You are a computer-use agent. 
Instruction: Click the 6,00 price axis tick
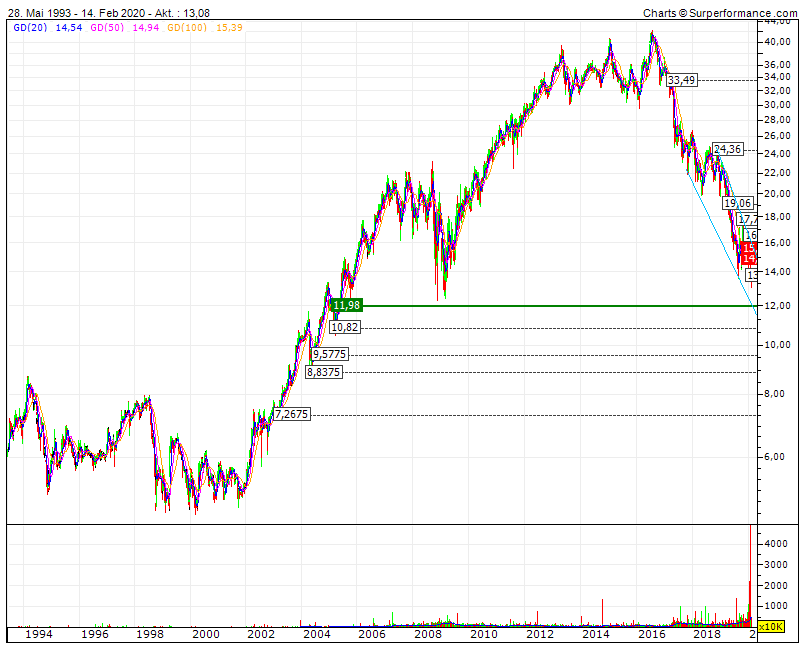click(775, 457)
